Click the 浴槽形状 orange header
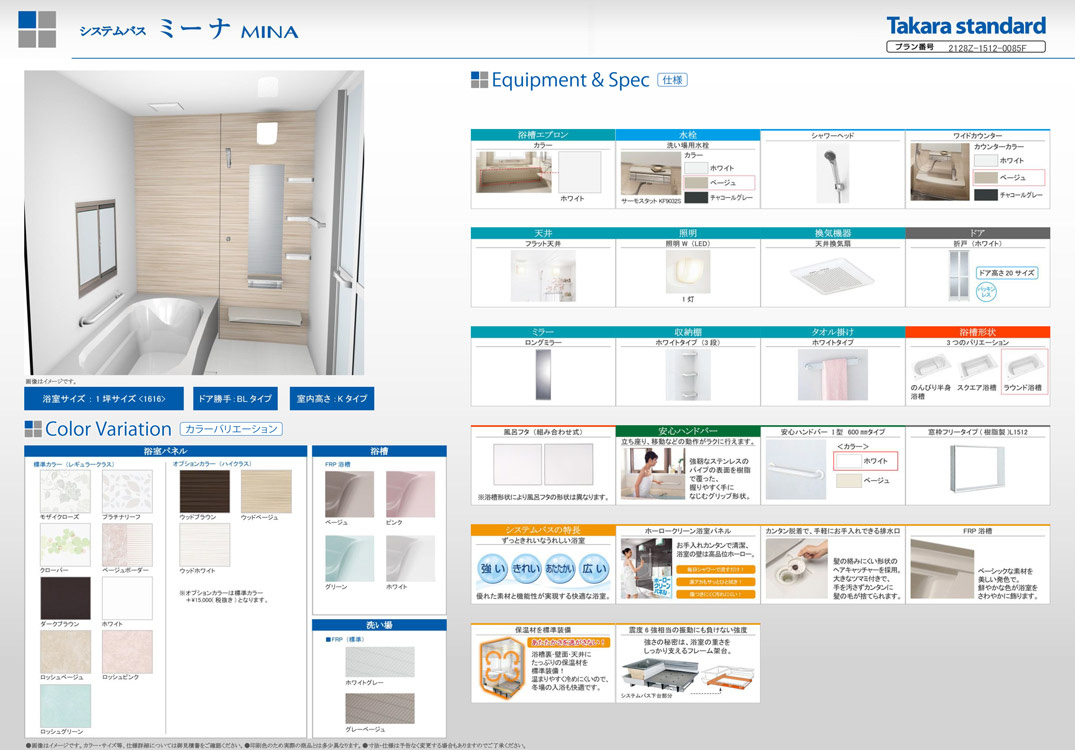The image size is (1075, 750). pos(978,332)
